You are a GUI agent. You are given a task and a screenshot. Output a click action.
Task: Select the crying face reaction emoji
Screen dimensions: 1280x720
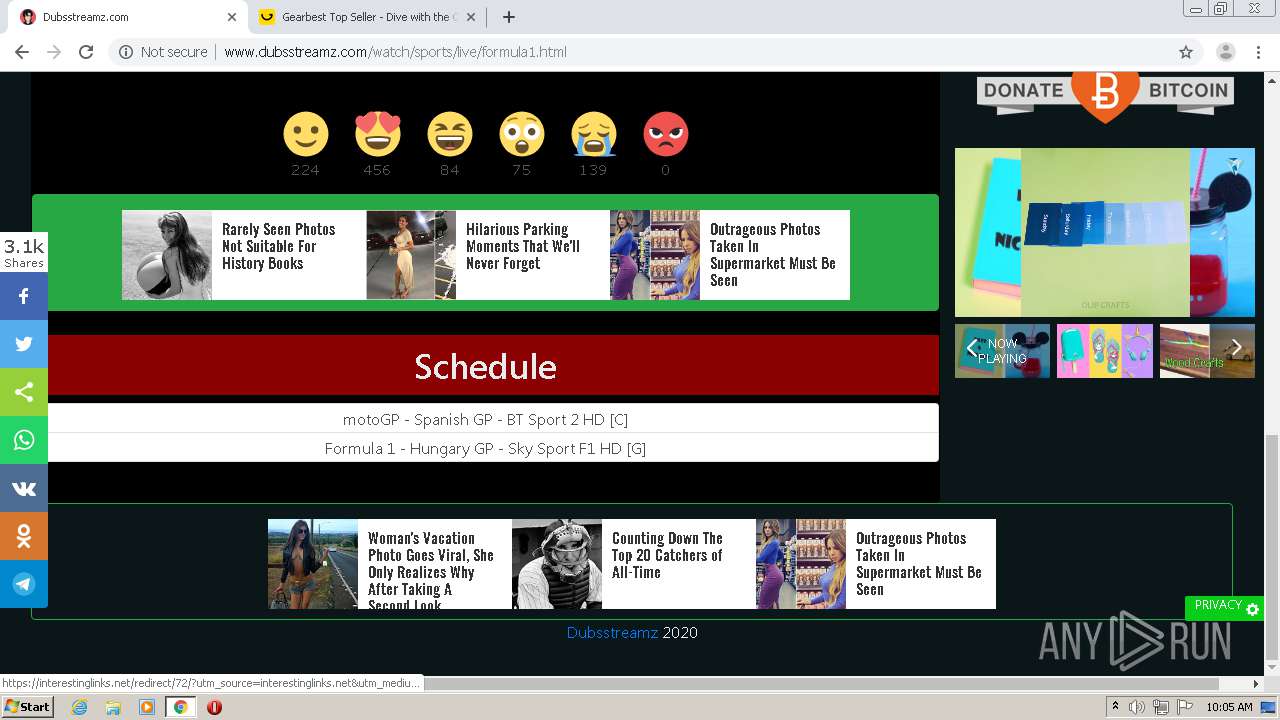click(593, 134)
